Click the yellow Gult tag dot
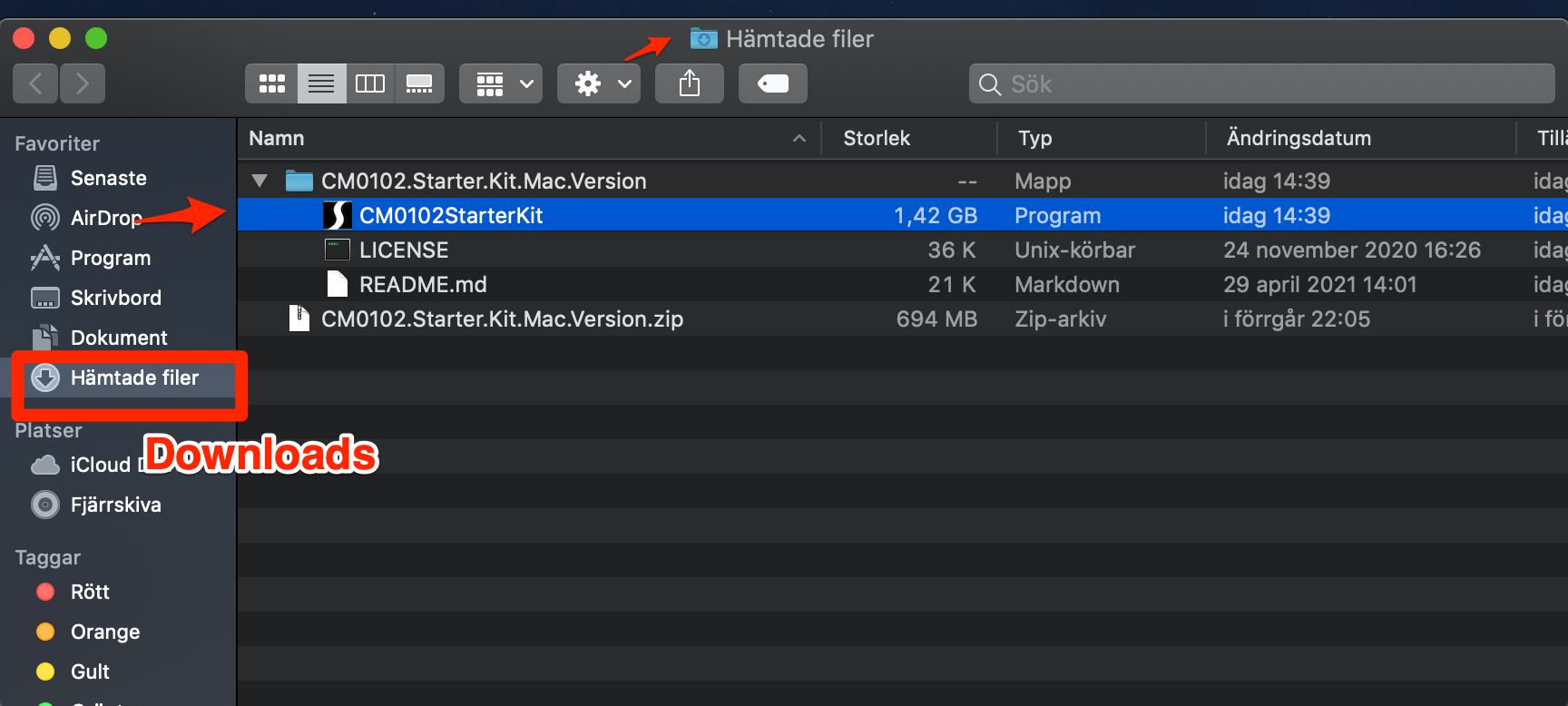 click(44, 672)
